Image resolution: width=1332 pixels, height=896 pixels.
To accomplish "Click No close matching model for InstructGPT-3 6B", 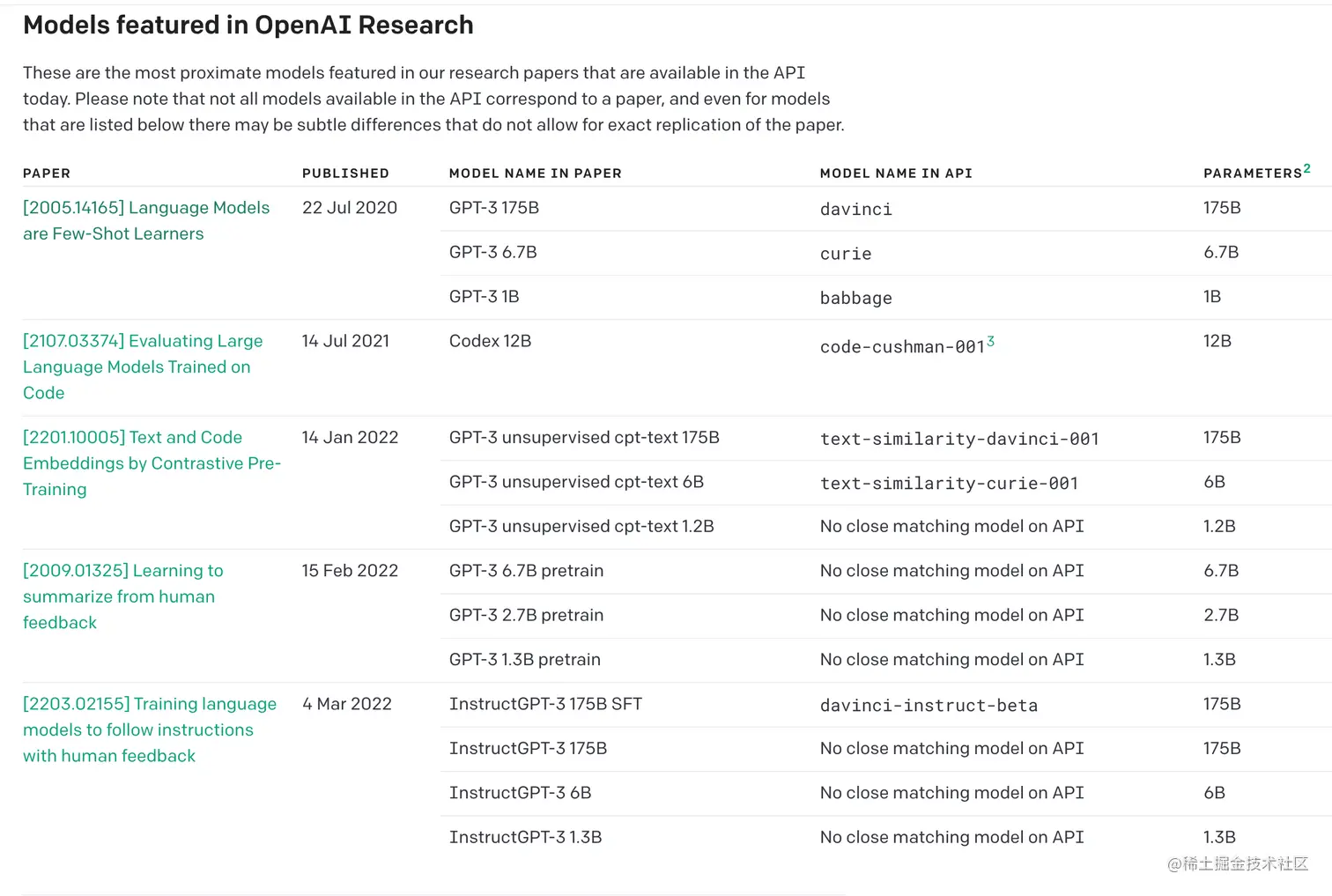I will click(952, 793).
